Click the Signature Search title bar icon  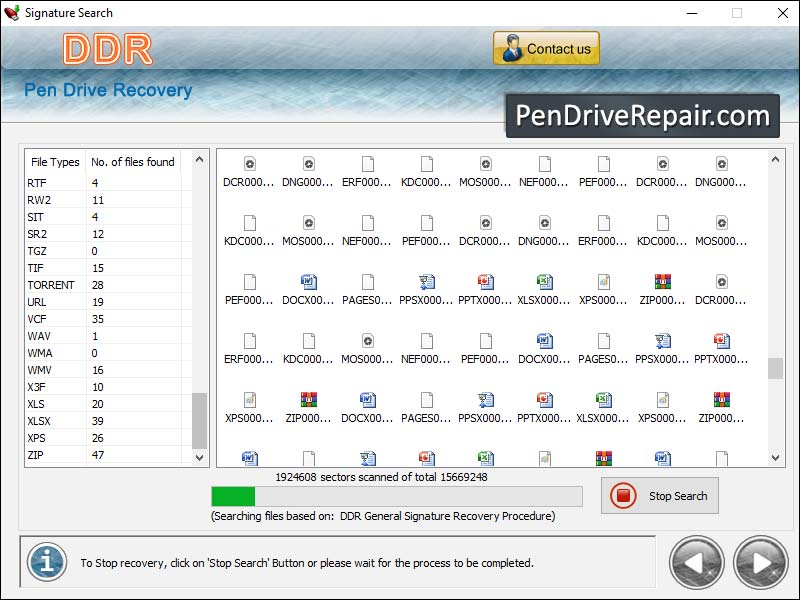tap(13, 13)
